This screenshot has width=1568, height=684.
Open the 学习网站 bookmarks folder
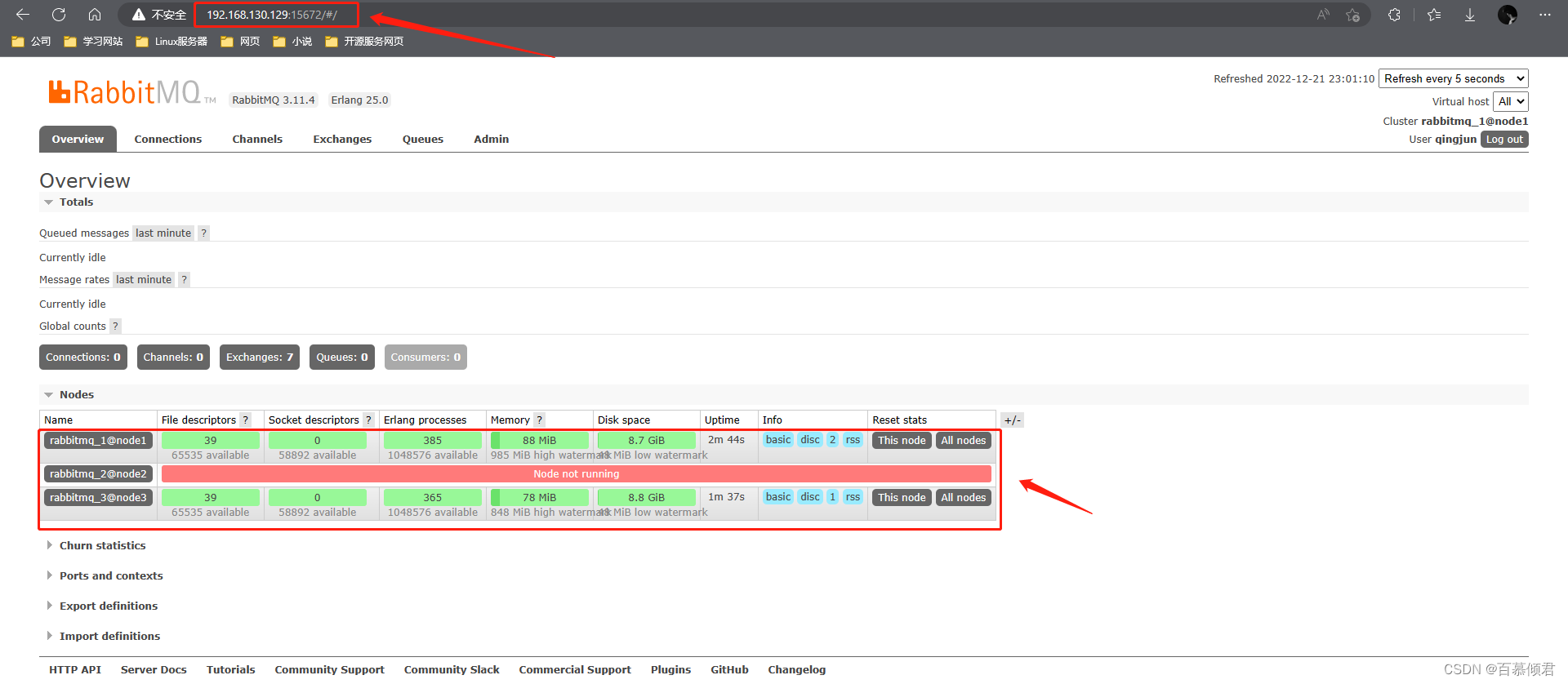point(93,42)
